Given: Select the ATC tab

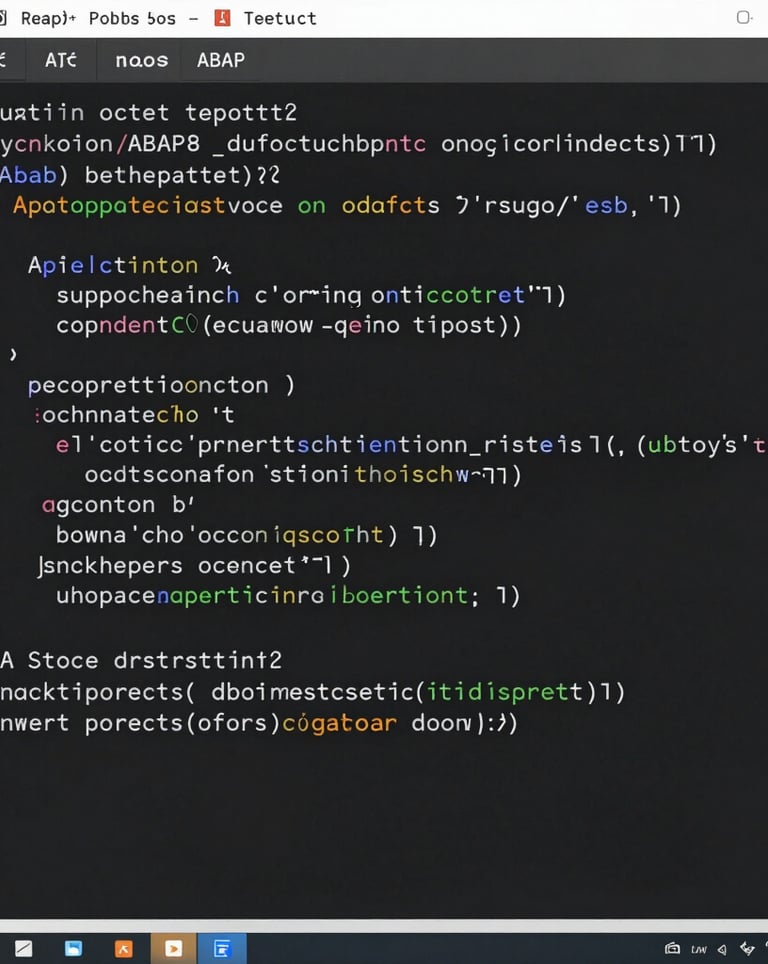Looking at the screenshot, I should coord(60,60).
